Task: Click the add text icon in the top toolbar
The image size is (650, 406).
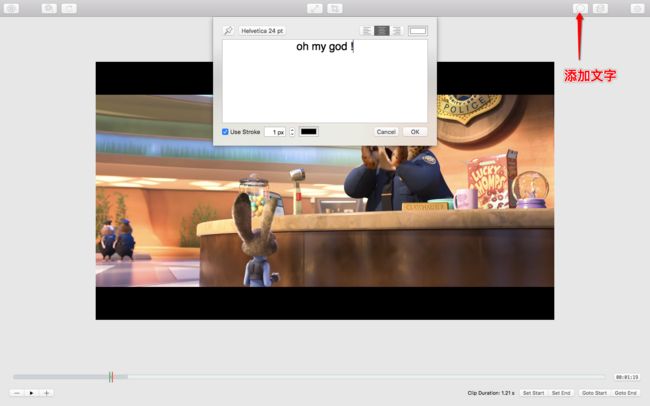Action: (580, 8)
